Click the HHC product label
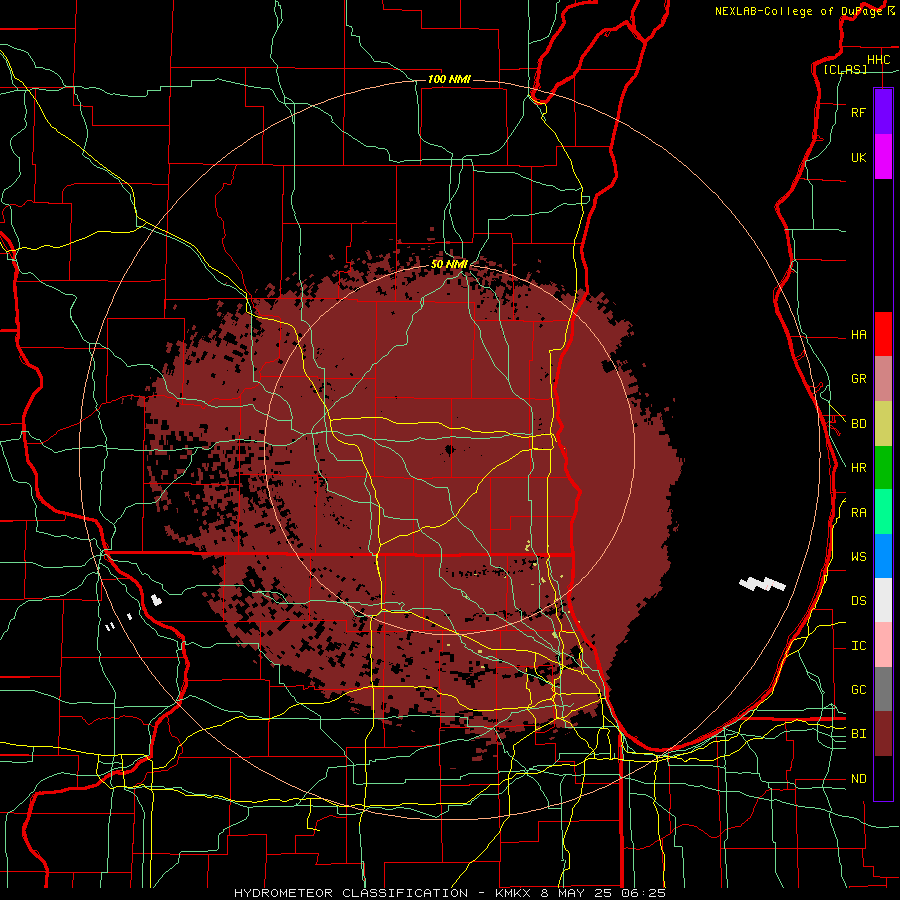Screen dimensions: 900x900 [x=878, y=60]
